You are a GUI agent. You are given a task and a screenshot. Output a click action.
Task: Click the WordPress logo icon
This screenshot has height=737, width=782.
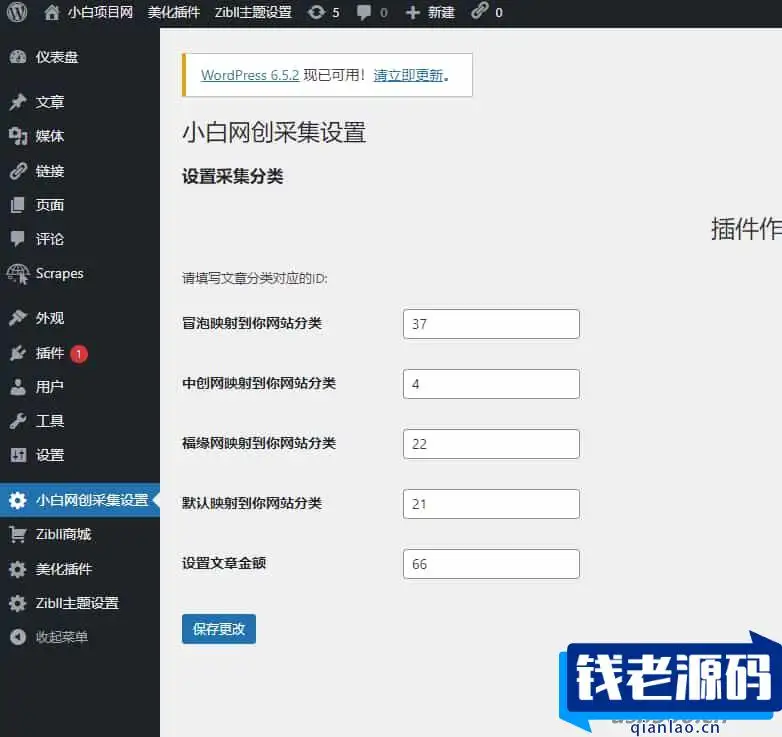point(17,12)
